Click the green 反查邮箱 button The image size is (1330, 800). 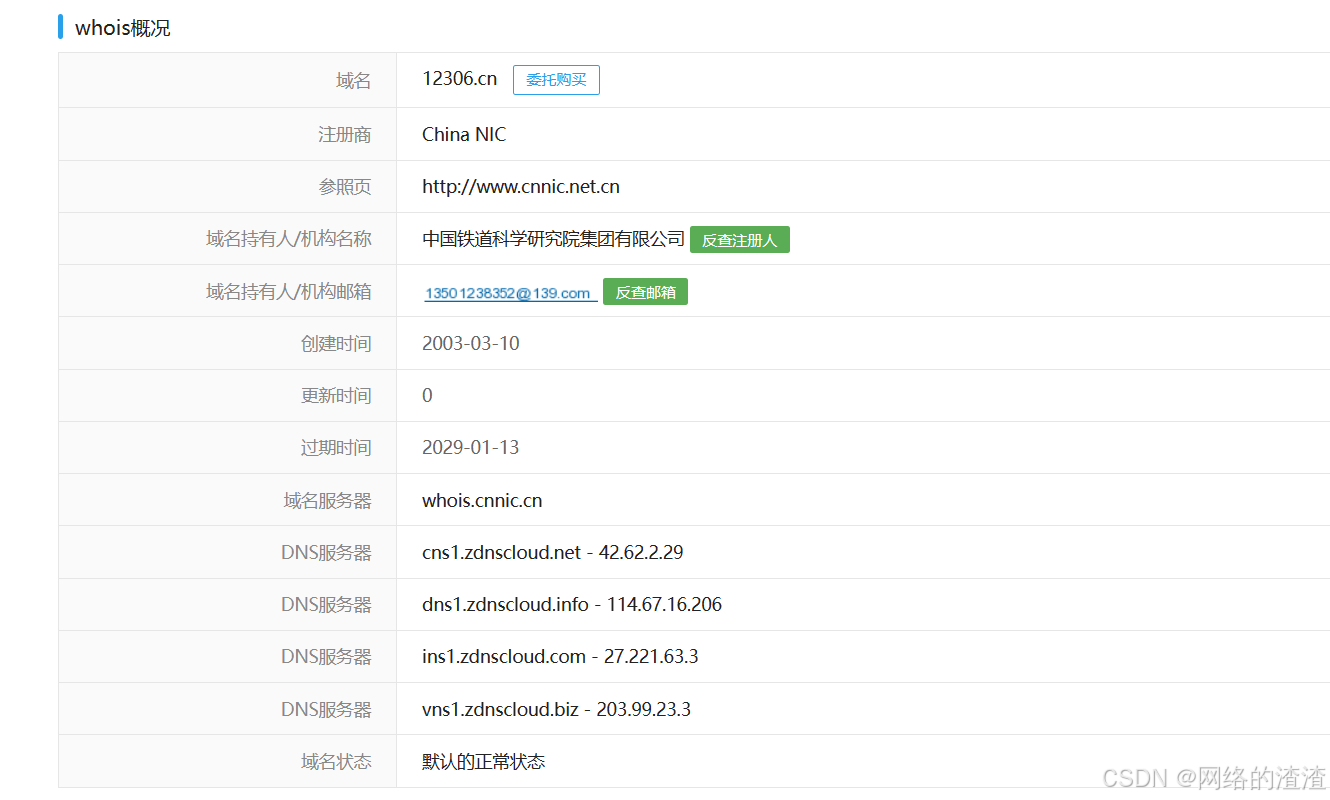(645, 292)
